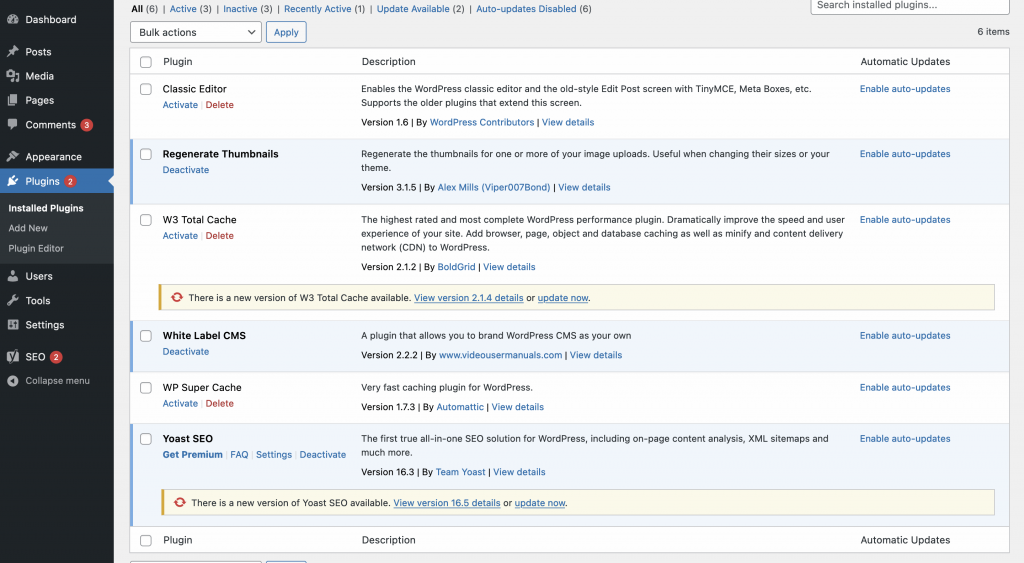Enable auto-updates for Yoast SEO
Viewport: 1024px width, 563px height.
(x=905, y=439)
